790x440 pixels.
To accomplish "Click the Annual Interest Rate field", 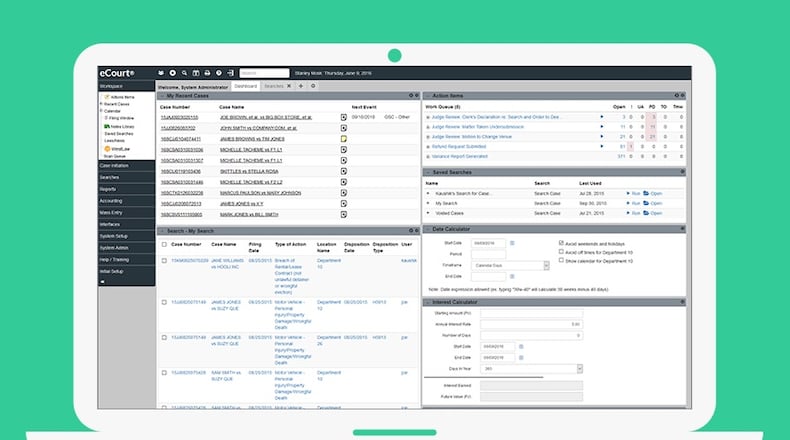I will click(x=532, y=324).
